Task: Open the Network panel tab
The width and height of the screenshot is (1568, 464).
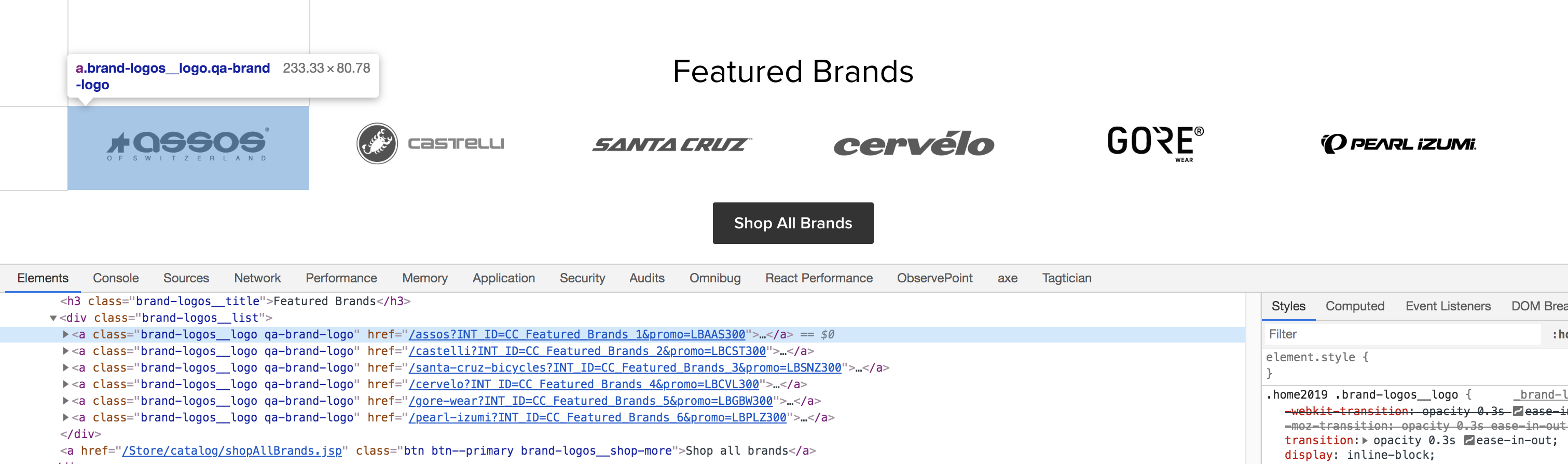Action: (257, 278)
